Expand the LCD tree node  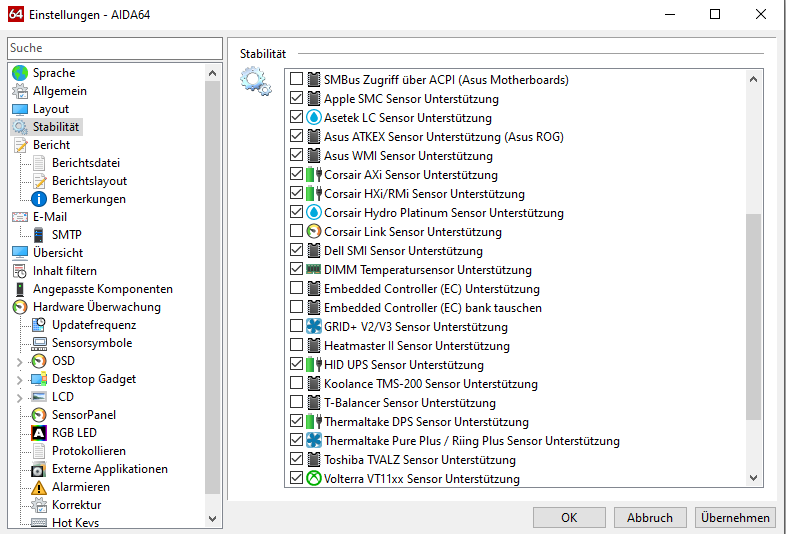click(19, 398)
